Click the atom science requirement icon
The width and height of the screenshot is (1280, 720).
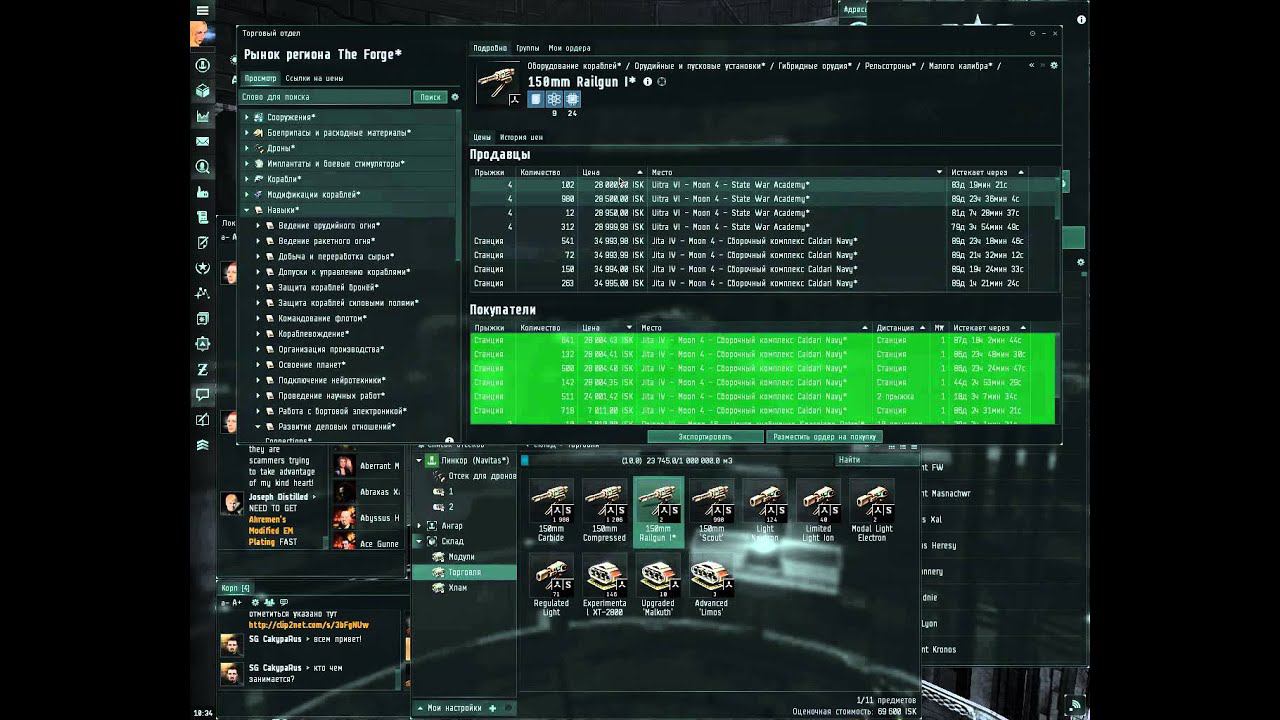pyautogui.click(x=554, y=99)
